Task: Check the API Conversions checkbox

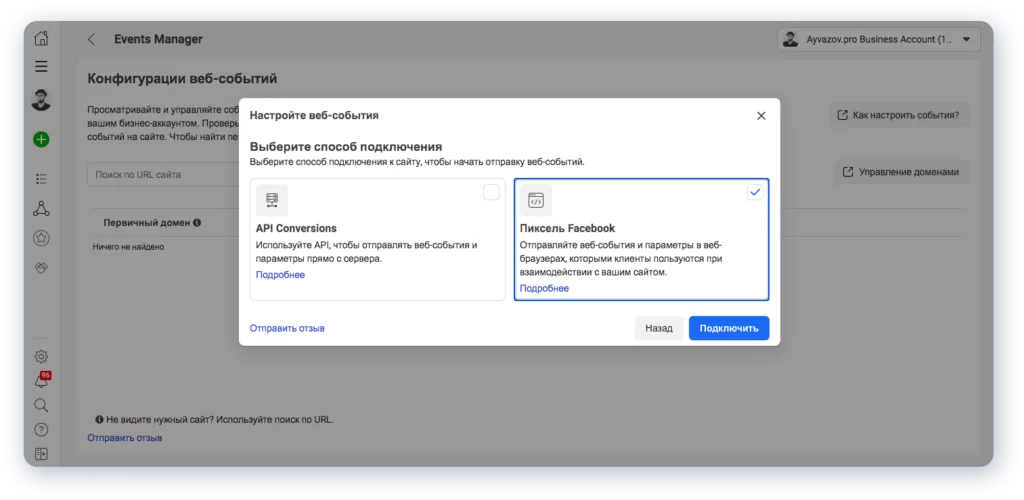Action: coord(491,192)
